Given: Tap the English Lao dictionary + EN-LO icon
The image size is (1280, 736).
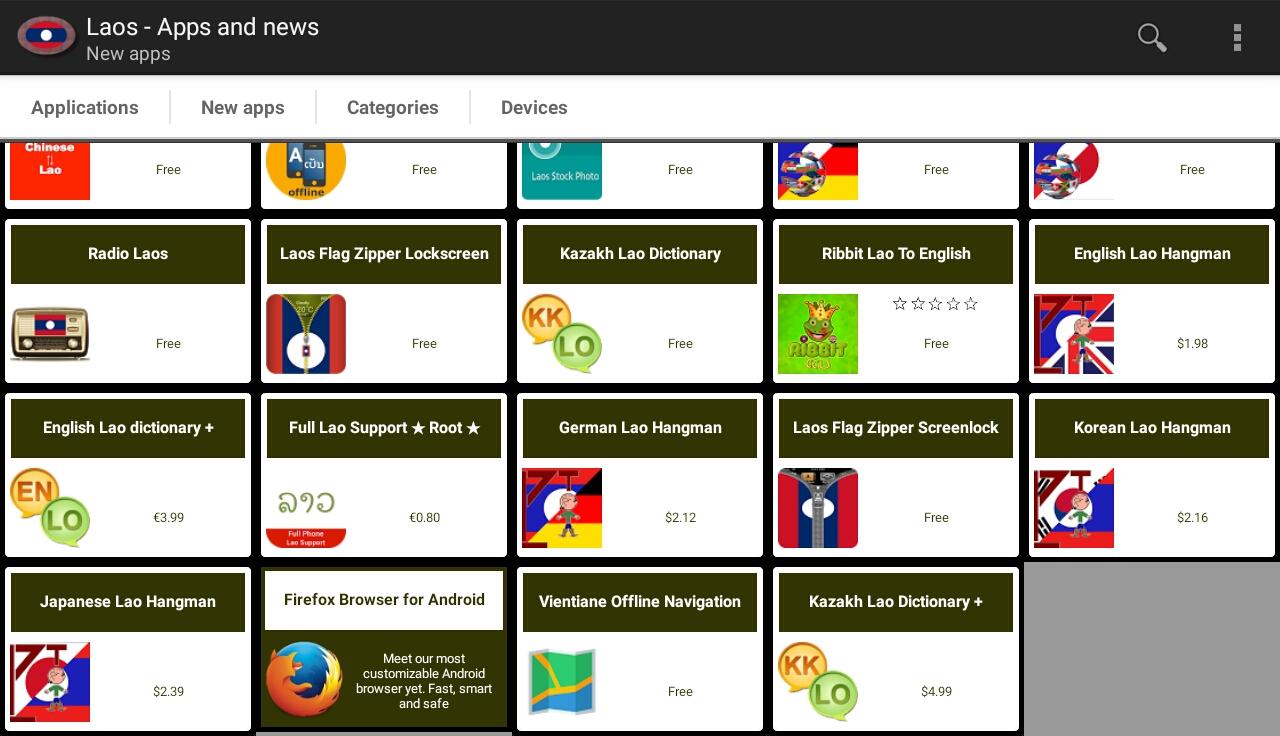Looking at the screenshot, I should tap(50, 508).
